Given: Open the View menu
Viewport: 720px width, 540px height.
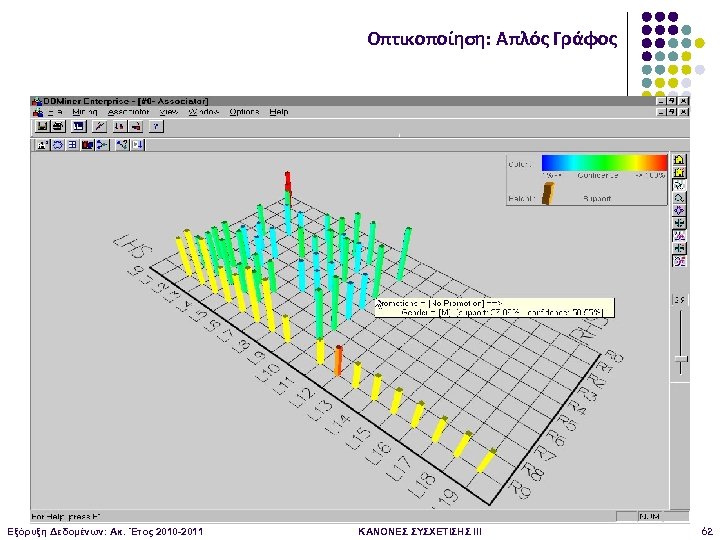Looking at the screenshot, I should click(169, 112).
